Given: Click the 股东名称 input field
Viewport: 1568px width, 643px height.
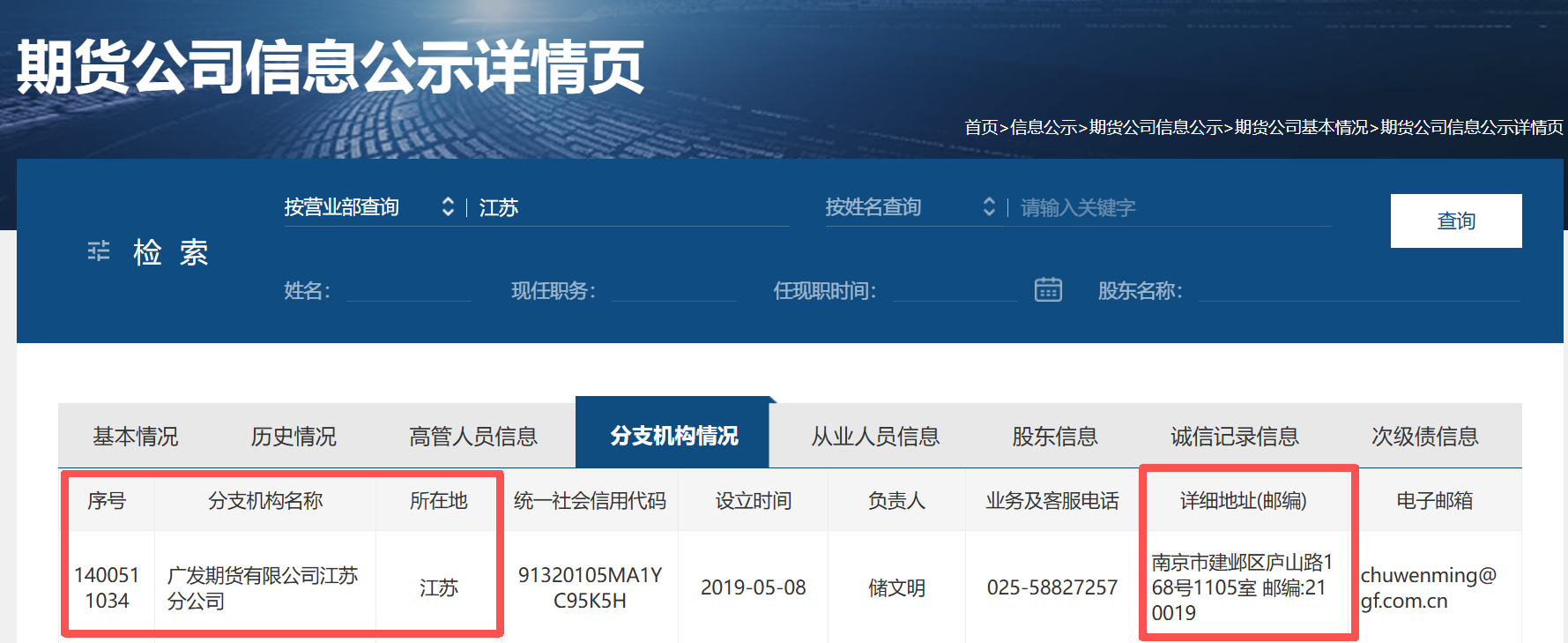Looking at the screenshot, I should 1360,290.
